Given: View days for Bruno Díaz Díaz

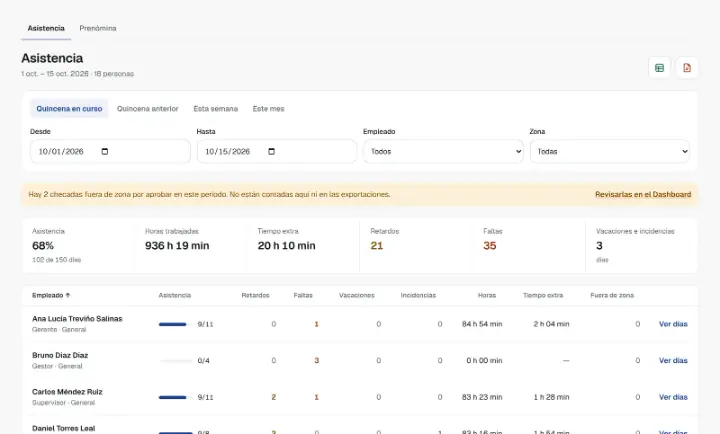Looking at the screenshot, I should coord(673,361).
